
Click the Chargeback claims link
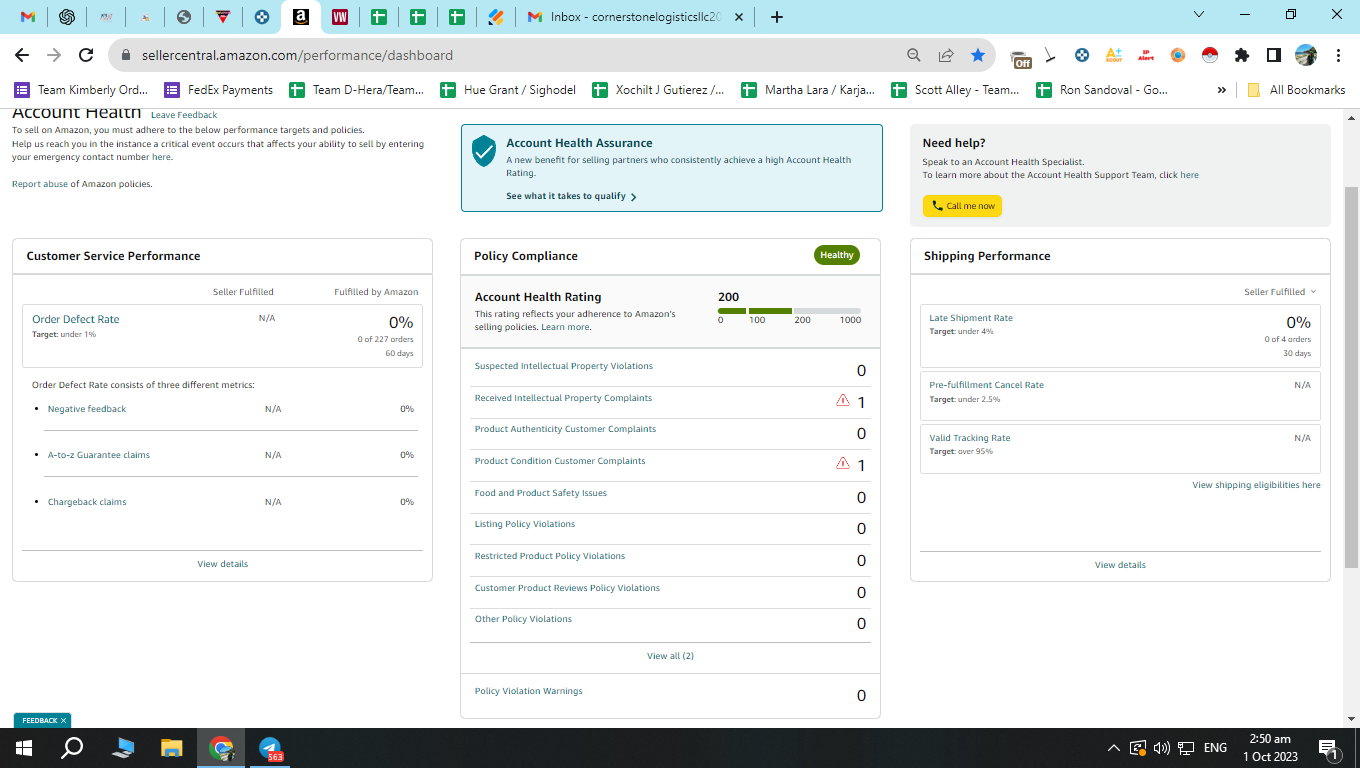(x=87, y=502)
